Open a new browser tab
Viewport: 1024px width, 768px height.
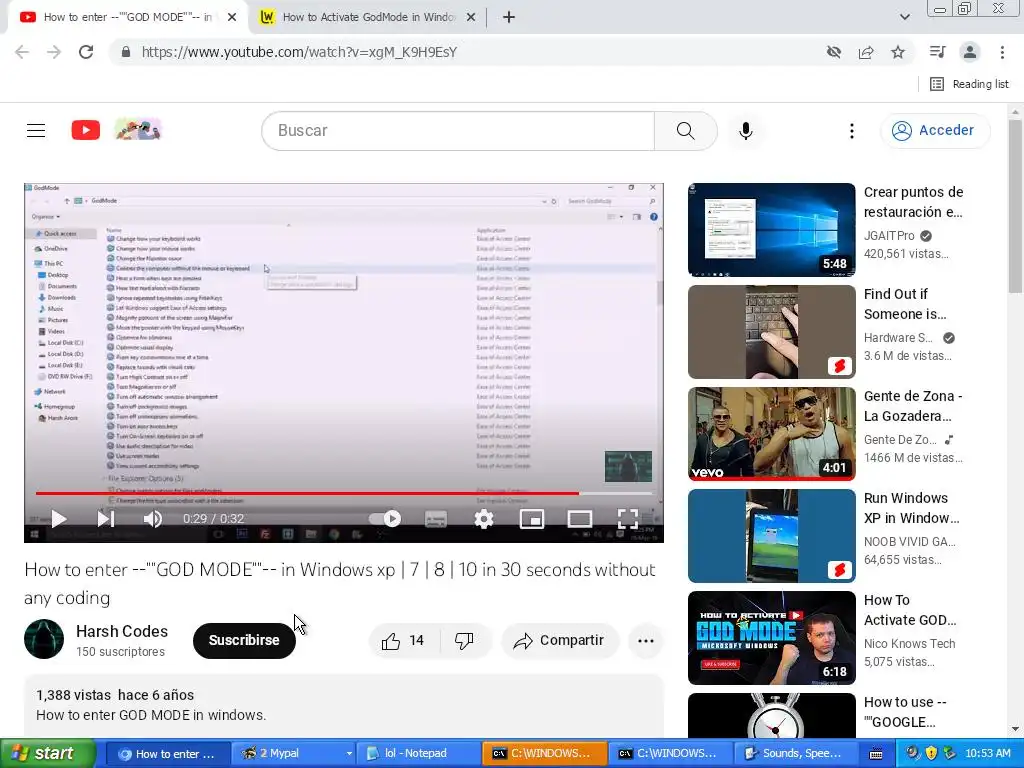(509, 17)
